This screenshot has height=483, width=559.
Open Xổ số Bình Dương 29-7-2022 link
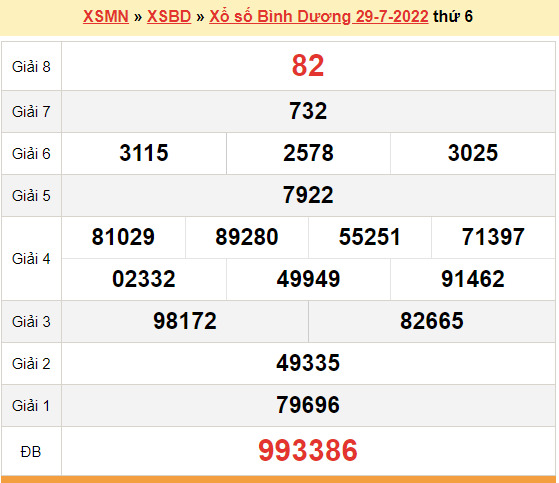(319, 16)
